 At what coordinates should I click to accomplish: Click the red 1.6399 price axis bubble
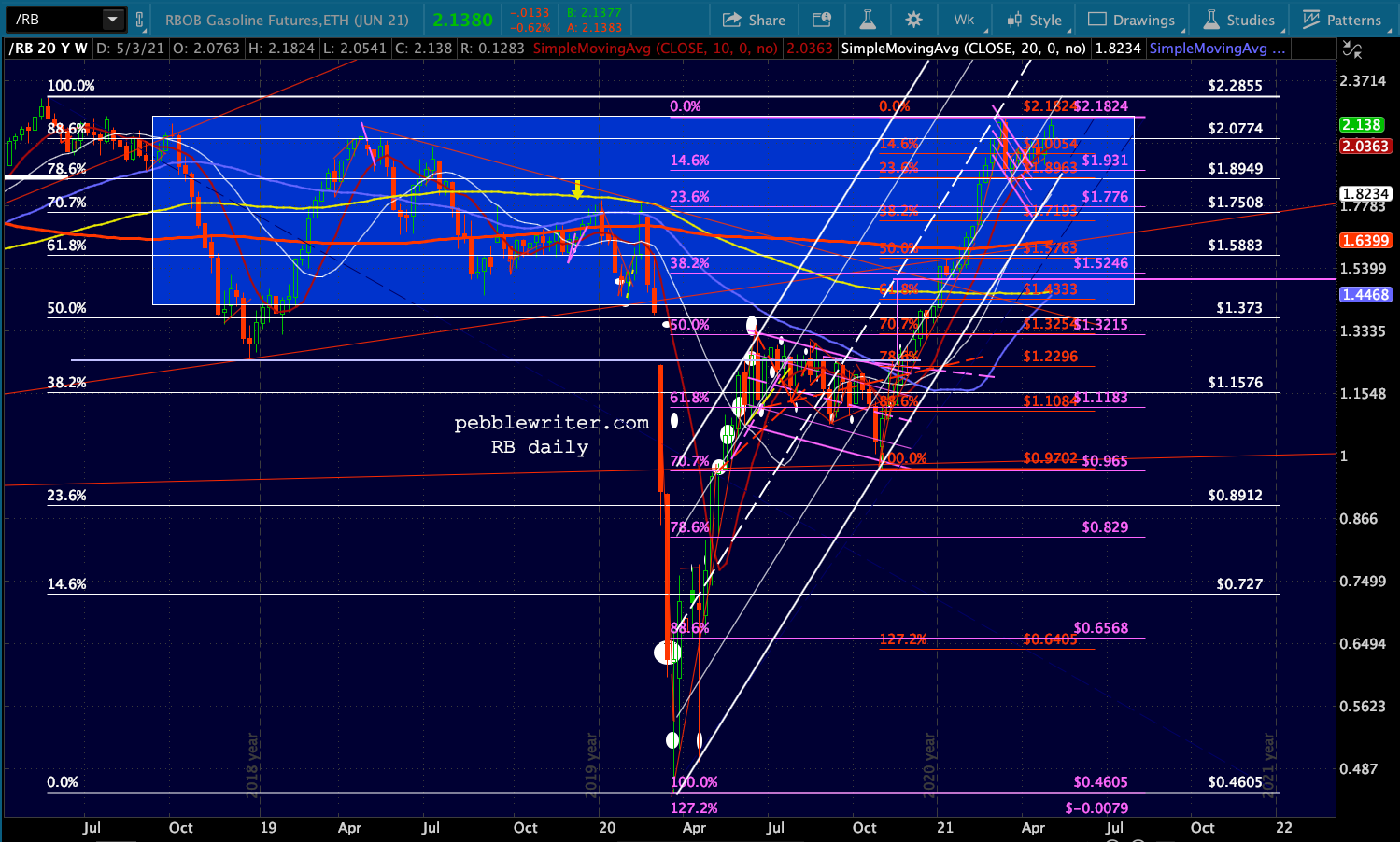1365,241
